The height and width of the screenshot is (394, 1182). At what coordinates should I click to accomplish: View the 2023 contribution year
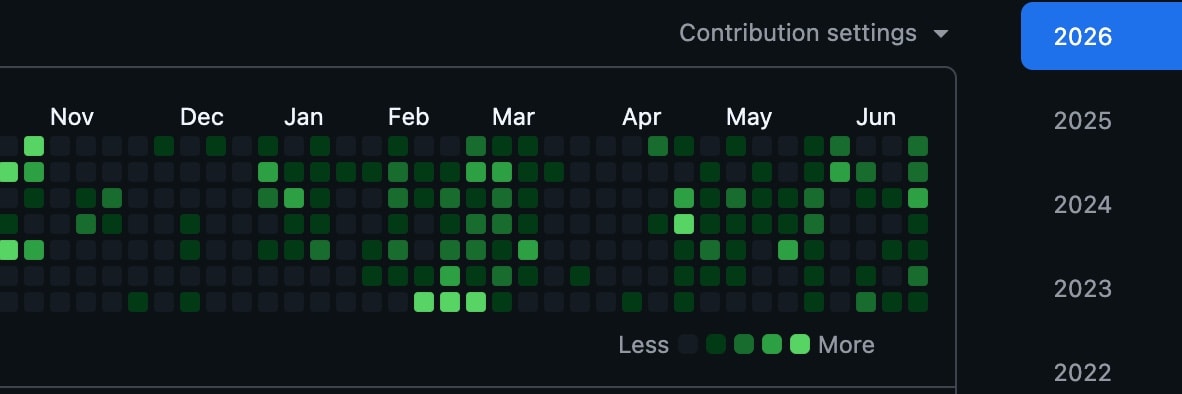(x=1082, y=289)
